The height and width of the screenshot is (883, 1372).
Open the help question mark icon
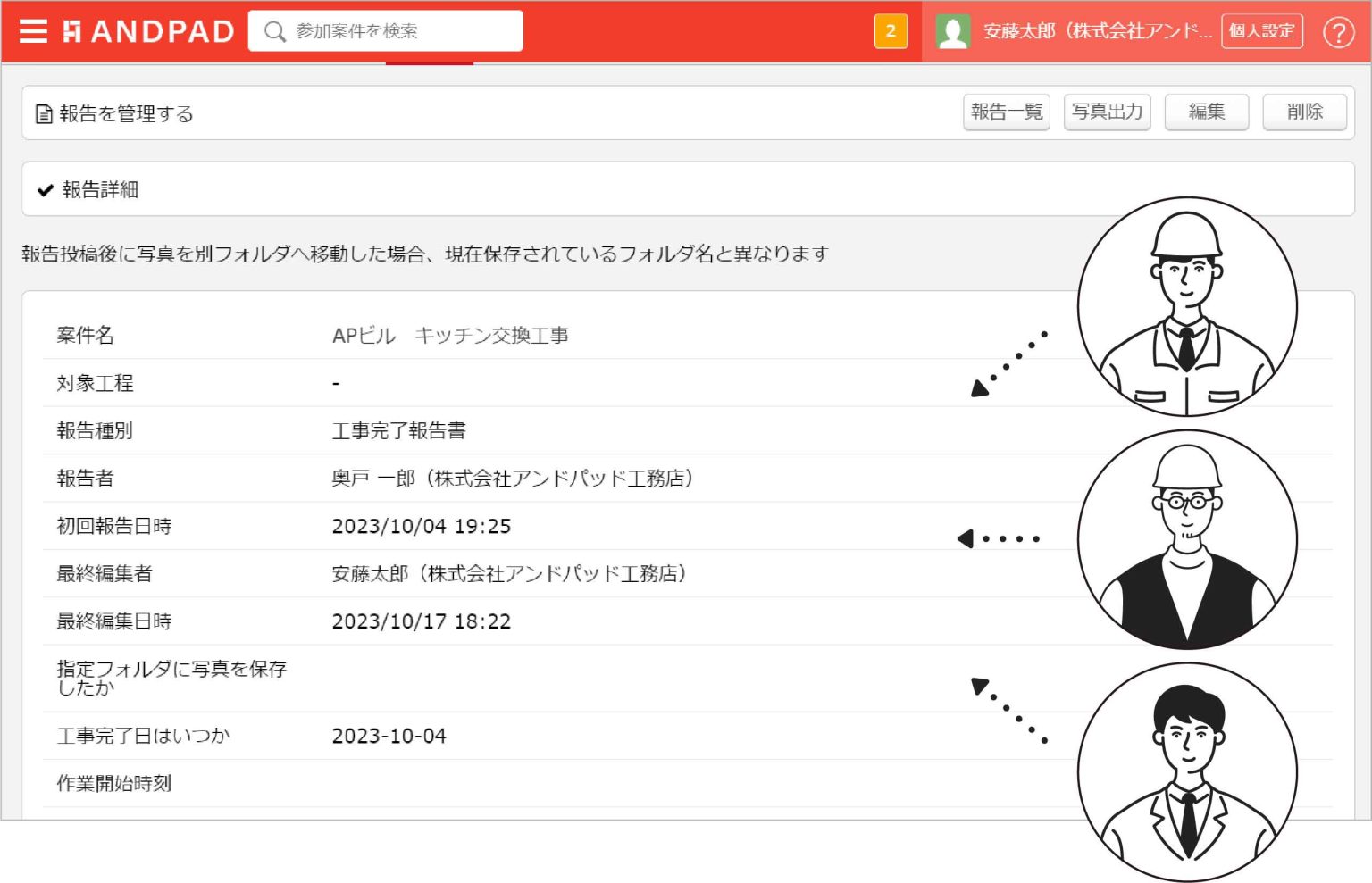point(1339,31)
